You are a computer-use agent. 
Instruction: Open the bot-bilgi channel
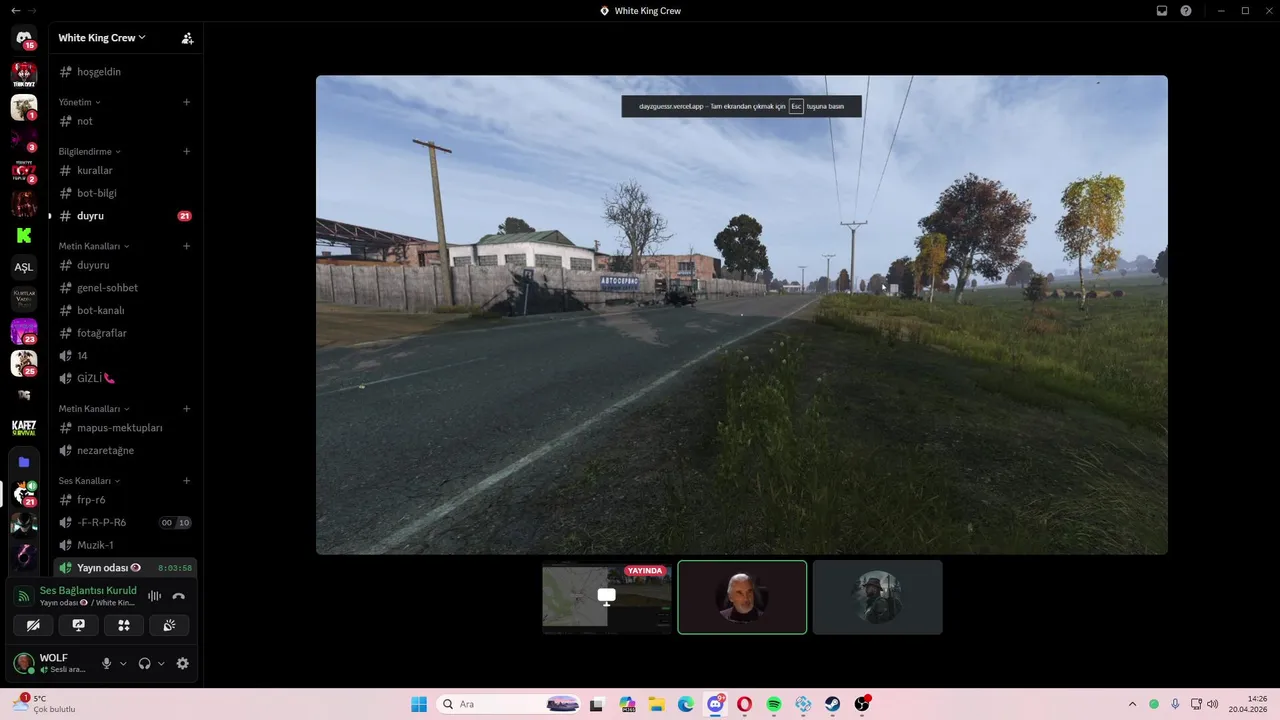click(125, 193)
